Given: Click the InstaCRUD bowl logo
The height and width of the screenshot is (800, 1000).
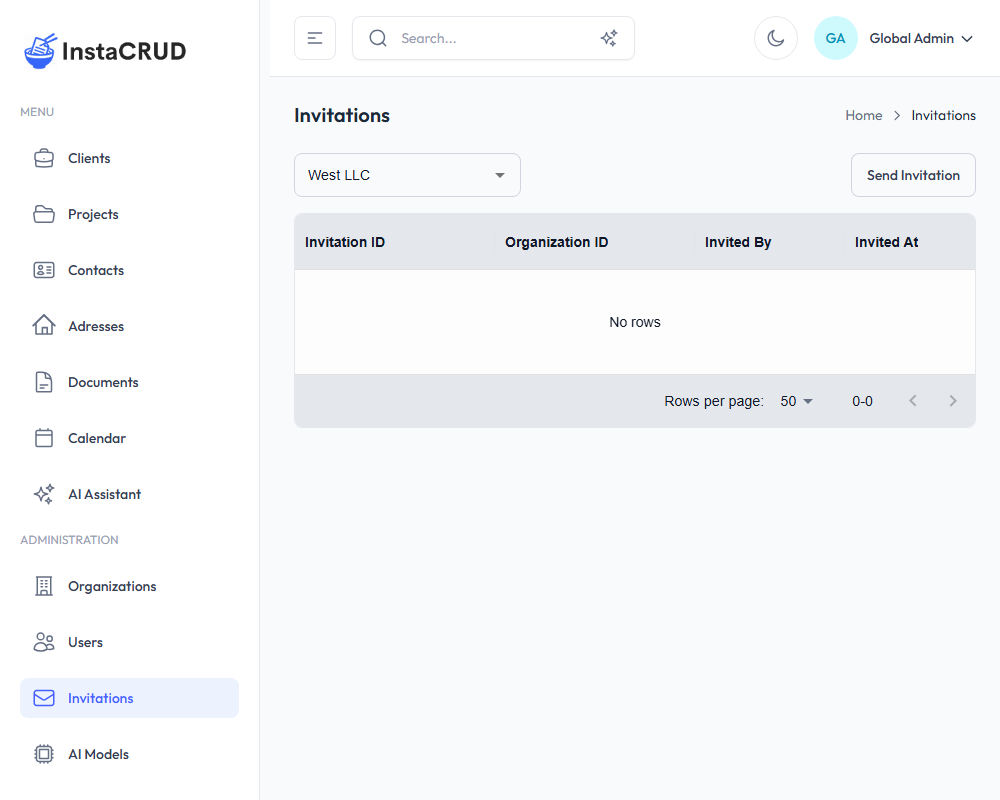Looking at the screenshot, I should (x=41, y=51).
